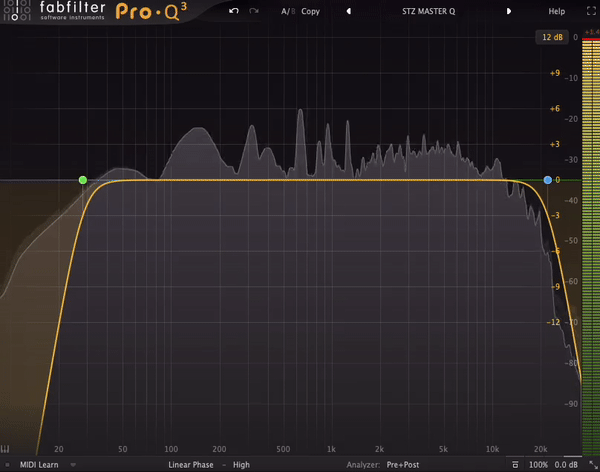
Task: Open the STZ MASTER Q preset menu
Action: (x=429, y=11)
